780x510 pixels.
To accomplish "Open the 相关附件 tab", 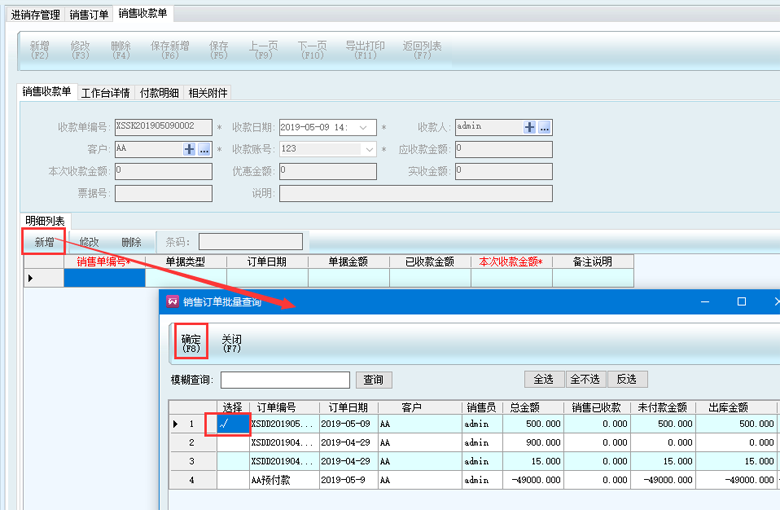I will point(208,93).
